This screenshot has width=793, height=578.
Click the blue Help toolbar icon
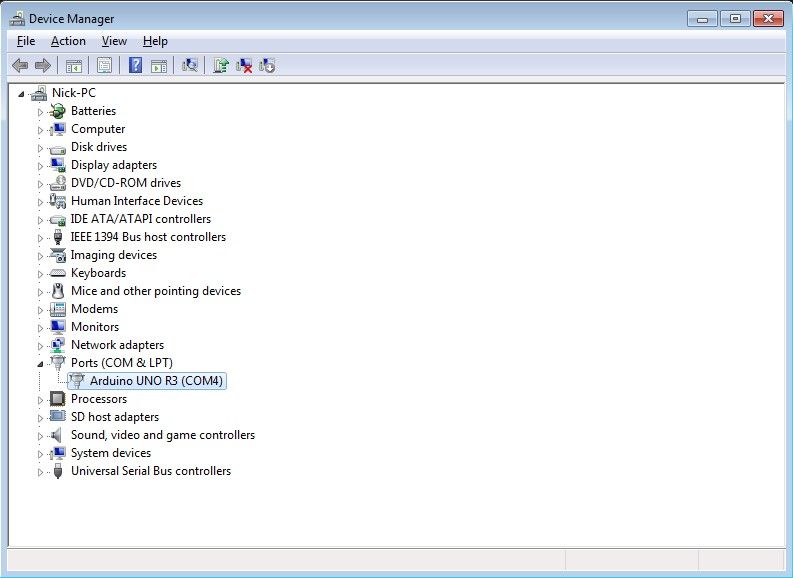135,66
